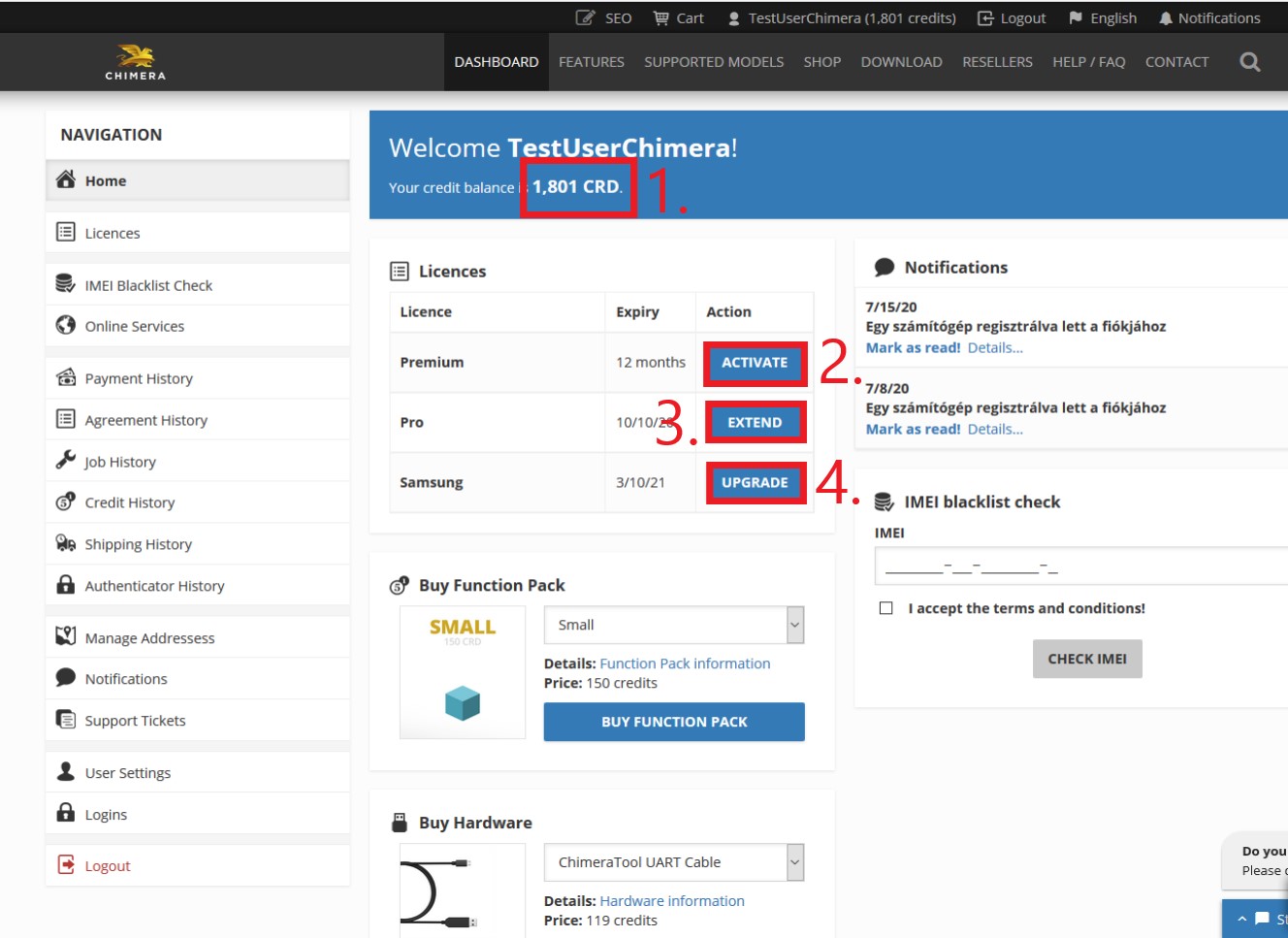
Task: Click the Chimera logo
Action: pos(133,61)
